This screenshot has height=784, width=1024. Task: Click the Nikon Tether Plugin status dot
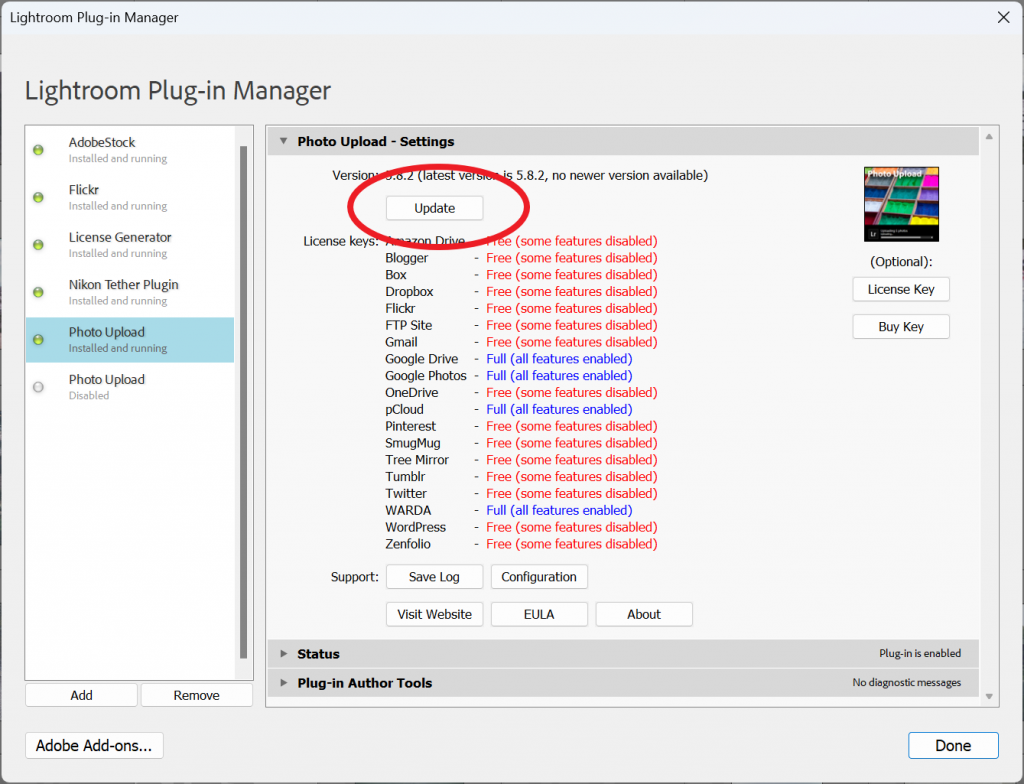tap(39, 292)
